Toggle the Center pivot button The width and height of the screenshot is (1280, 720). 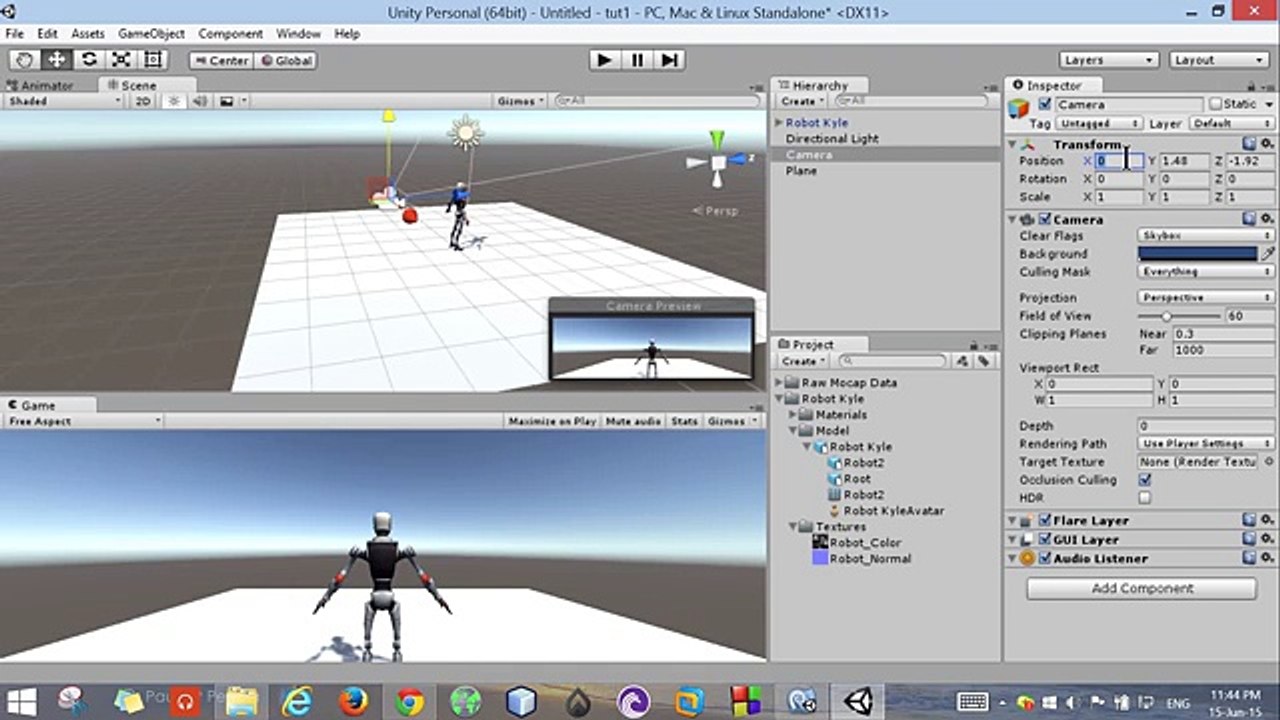point(220,60)
